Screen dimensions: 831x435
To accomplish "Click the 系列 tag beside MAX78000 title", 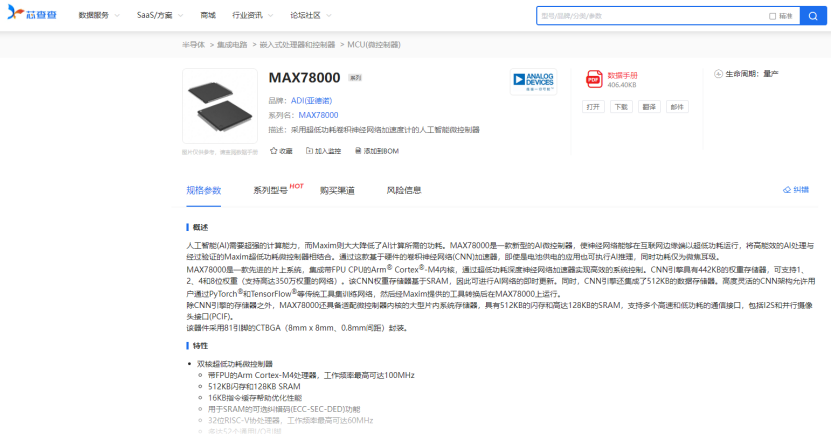I will [355, 78].
